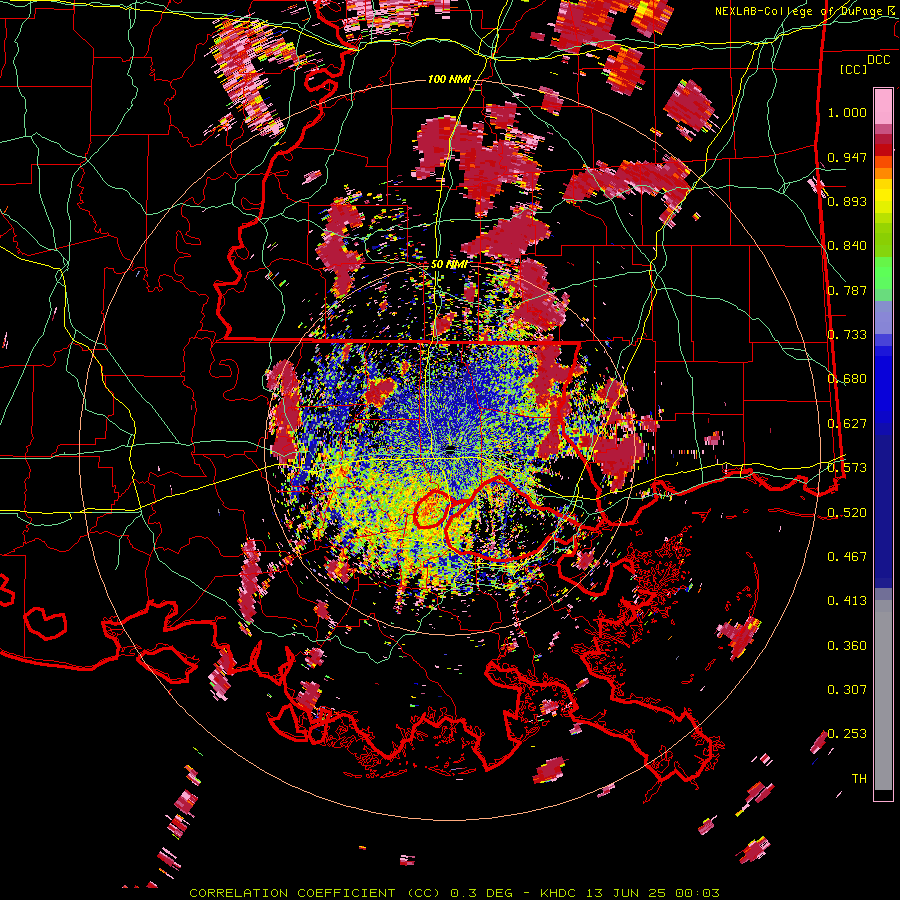
Task: Click the 0.467 scale label
Action: [847, 557]
